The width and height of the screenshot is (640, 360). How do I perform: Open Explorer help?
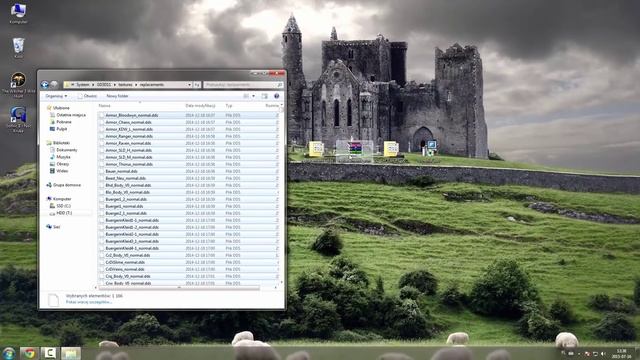[x=276, y=96]
